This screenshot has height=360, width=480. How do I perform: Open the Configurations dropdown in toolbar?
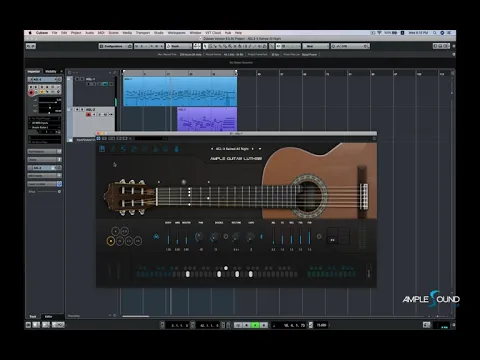pyautogui.click(x=116, y=46)
